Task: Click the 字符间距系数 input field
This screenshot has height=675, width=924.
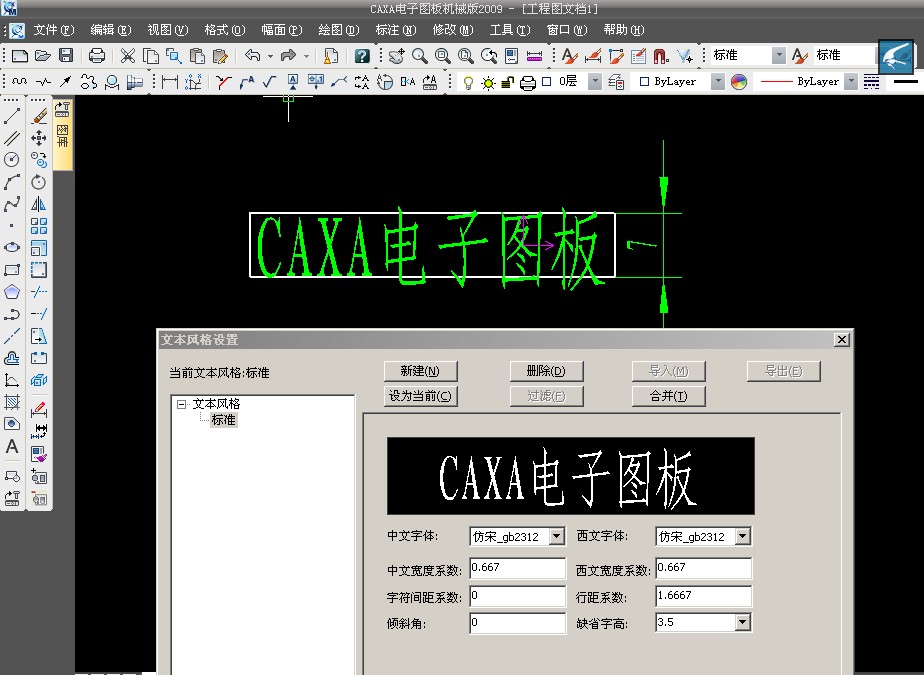Action: tap(517, 595)
